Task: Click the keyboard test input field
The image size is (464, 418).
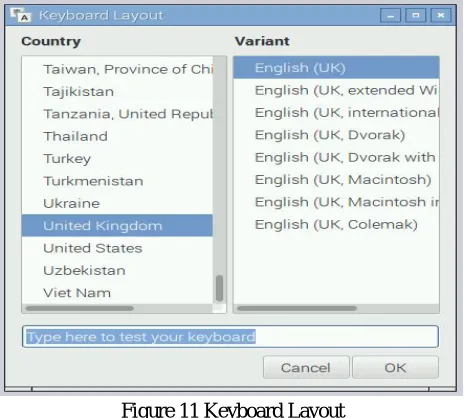Action: coord(230,337)
